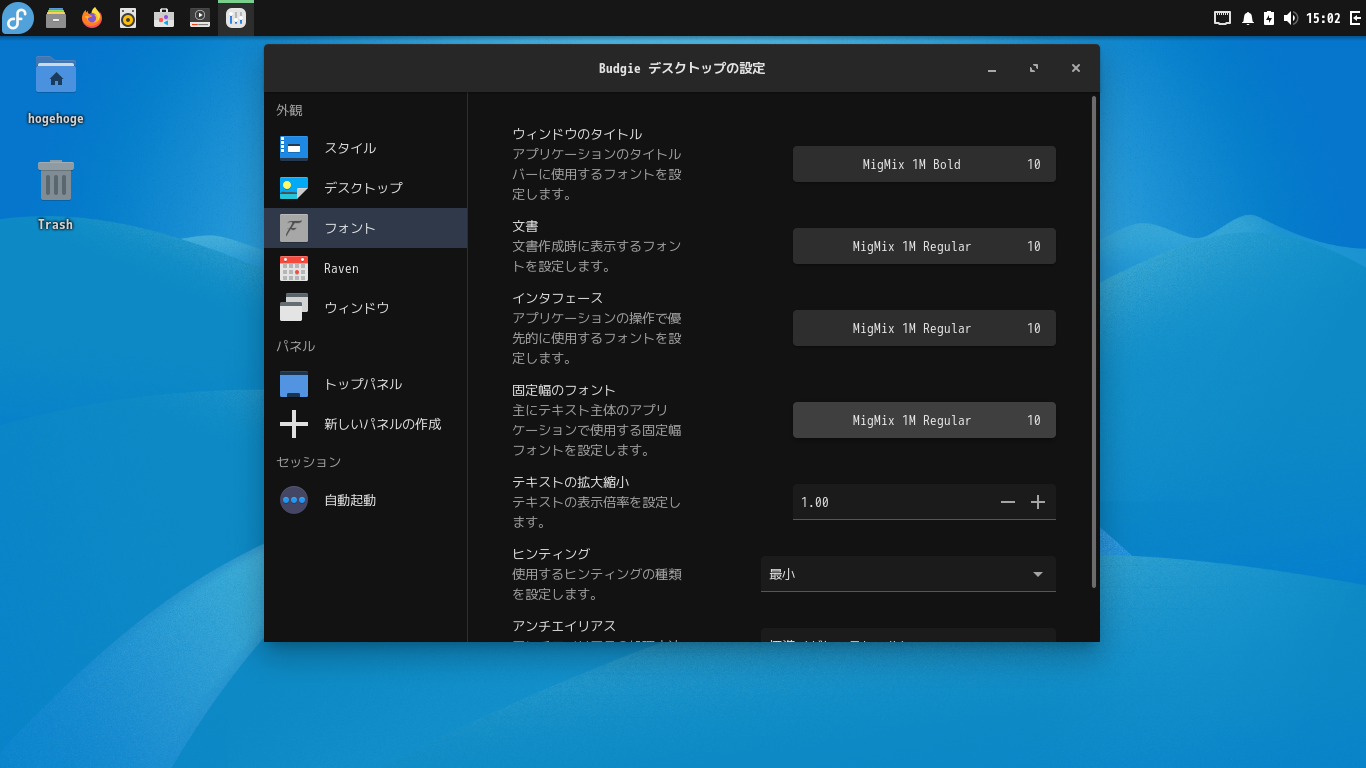Click the テキストの拡大縮小 setting label
This screenshot has width=1366, height=768.
[x=570, y=482]
